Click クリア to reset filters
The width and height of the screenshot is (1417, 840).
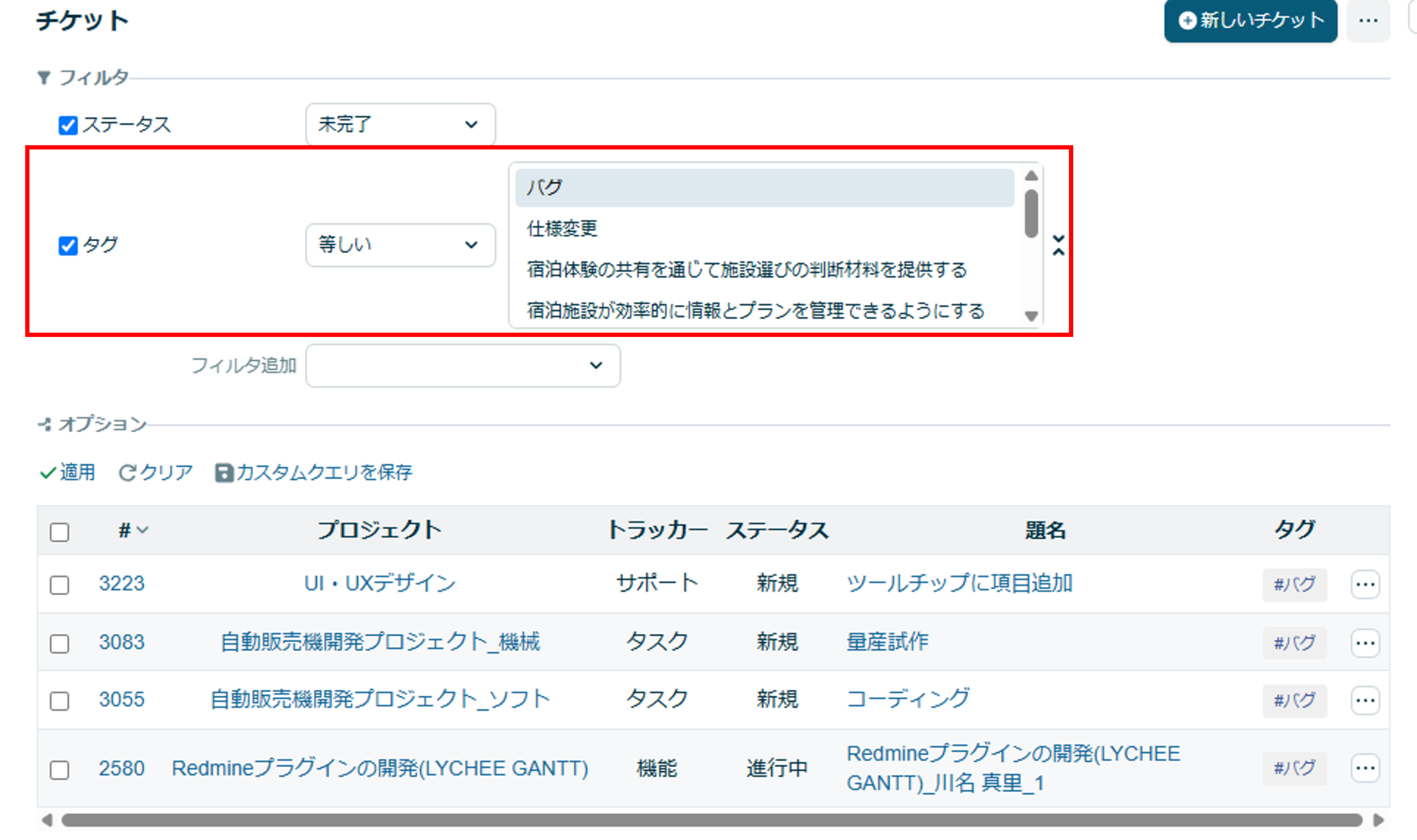pyautogui.click(x=155, y=472)
